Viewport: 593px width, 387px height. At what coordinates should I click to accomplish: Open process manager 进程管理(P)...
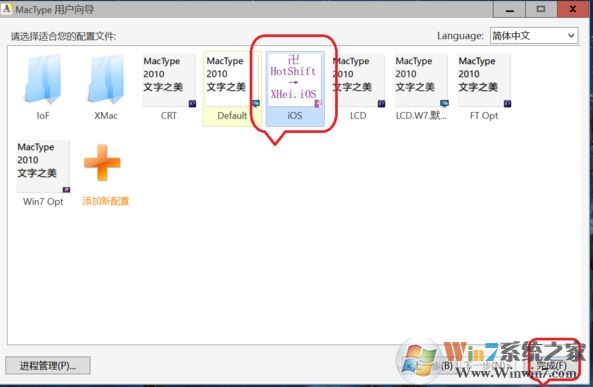48,365
